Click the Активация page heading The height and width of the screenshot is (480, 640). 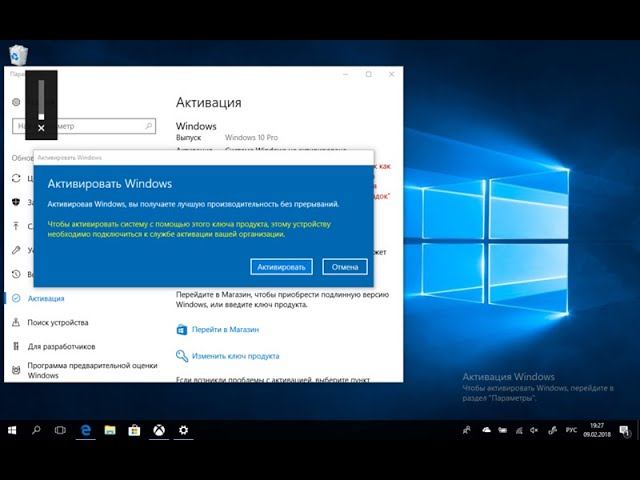pyautogui.click(x=209, y=102)
